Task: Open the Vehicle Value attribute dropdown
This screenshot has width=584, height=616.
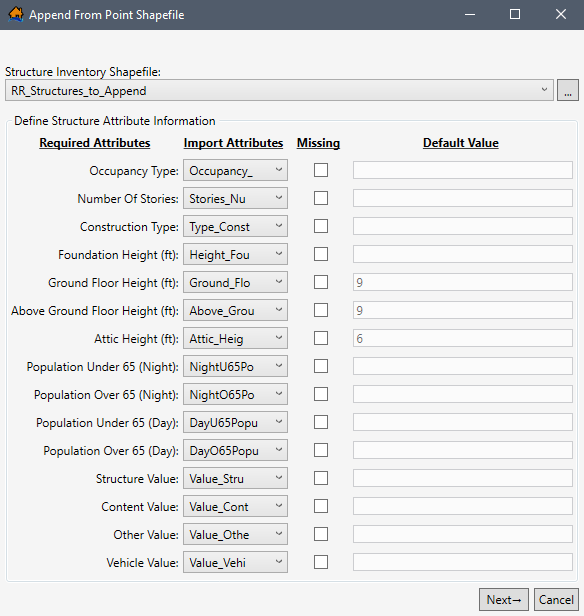Action: (235, 562)
